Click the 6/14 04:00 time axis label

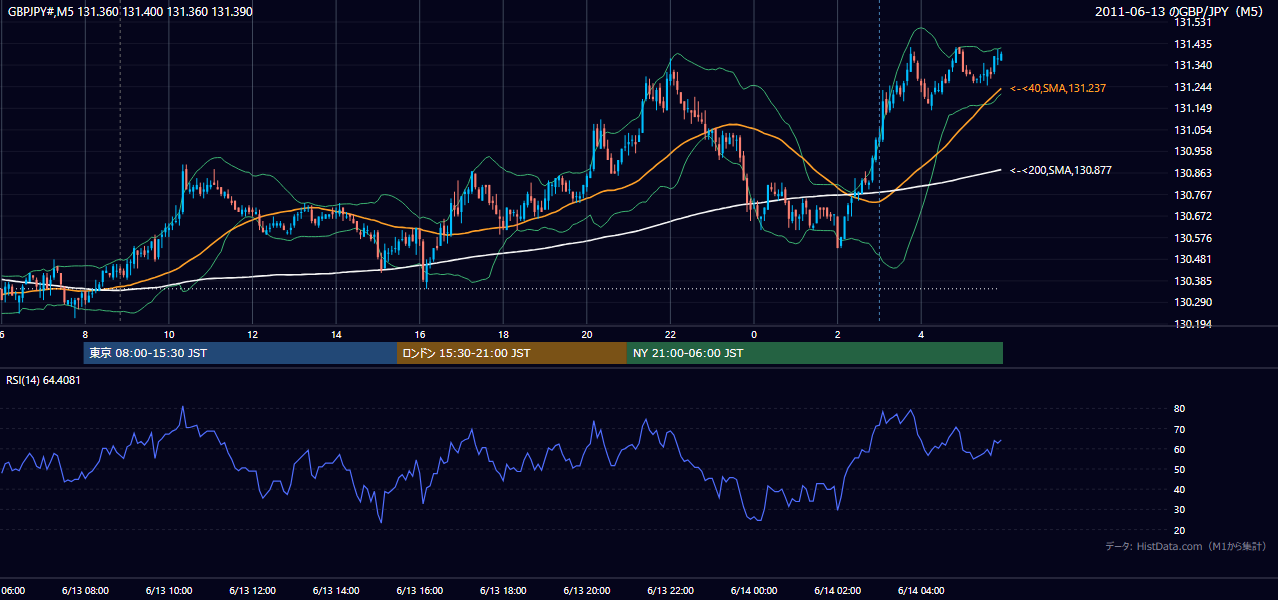(920, 590)
